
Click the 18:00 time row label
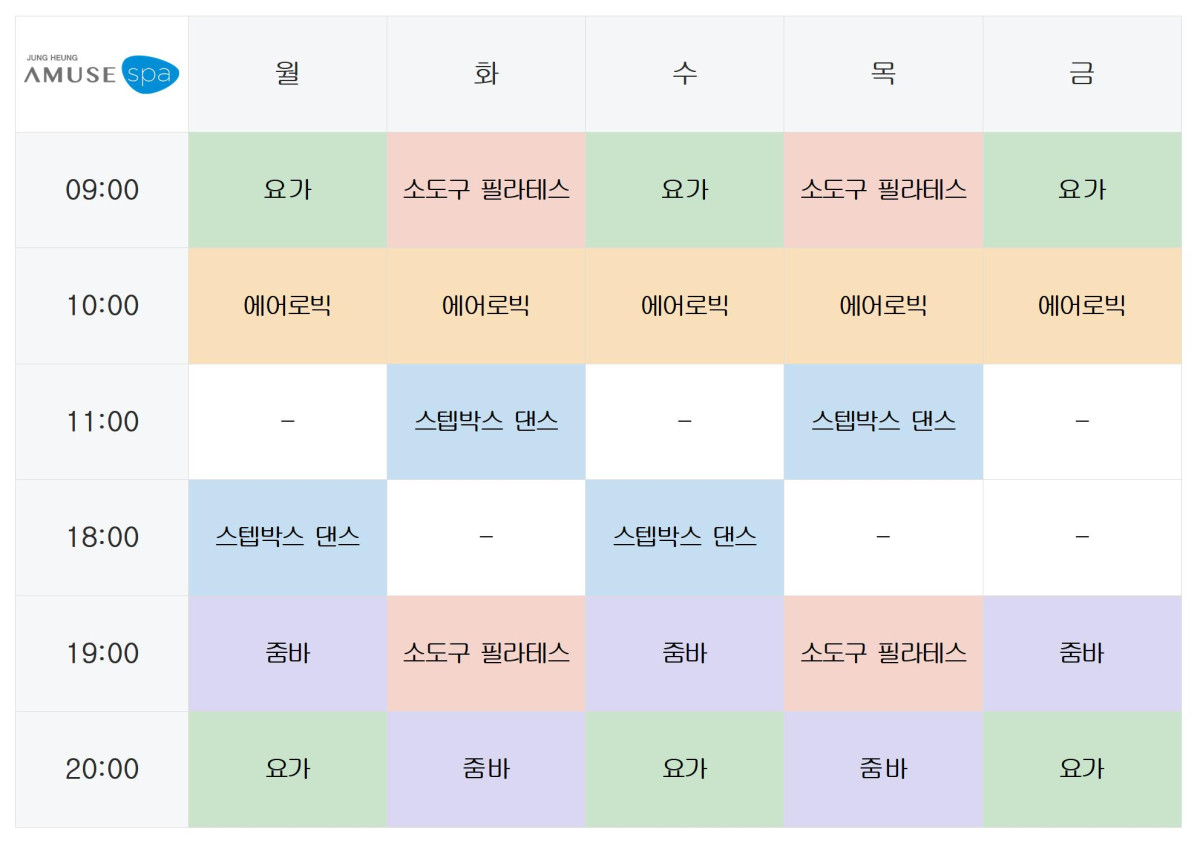[102, 537]
